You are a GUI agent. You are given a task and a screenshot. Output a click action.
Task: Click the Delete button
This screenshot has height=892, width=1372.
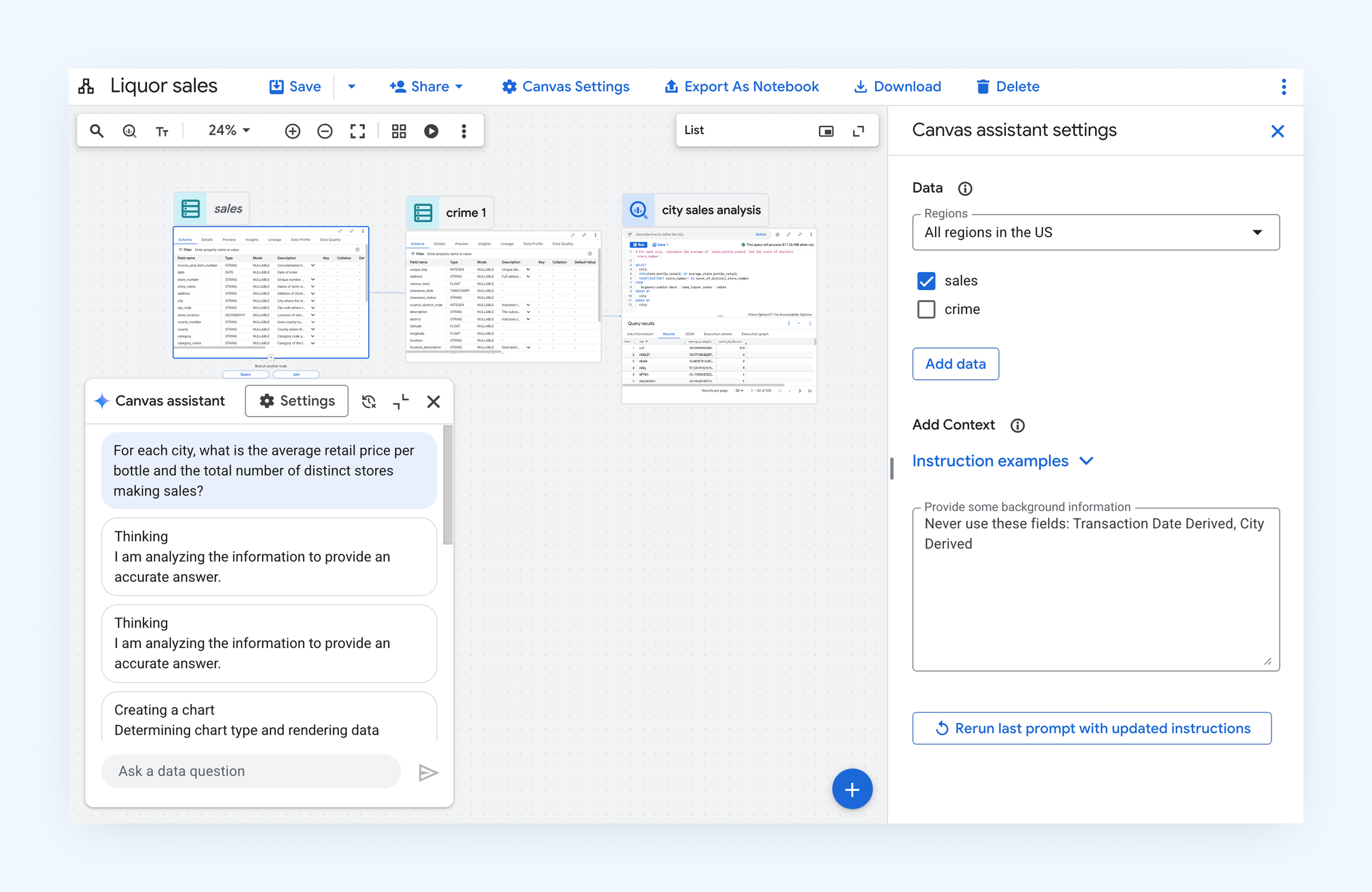point(1008,86)
